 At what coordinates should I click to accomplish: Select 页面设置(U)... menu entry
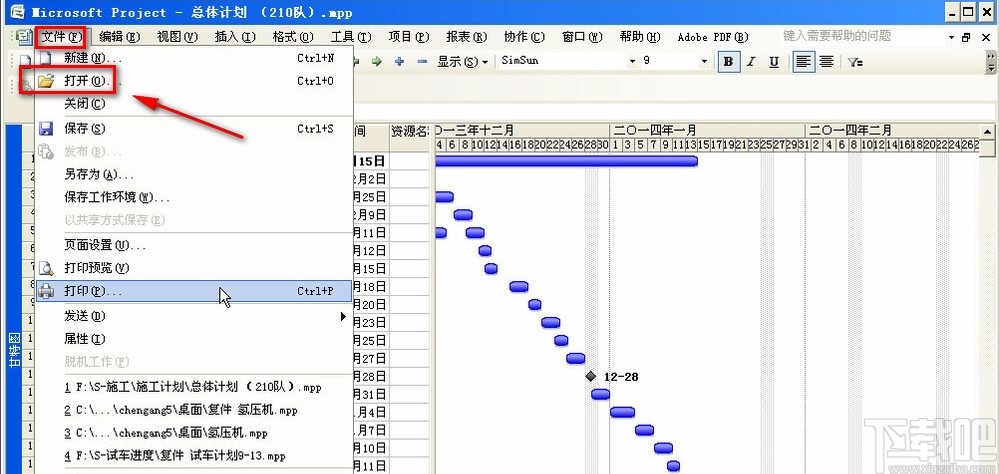[194, 245]
